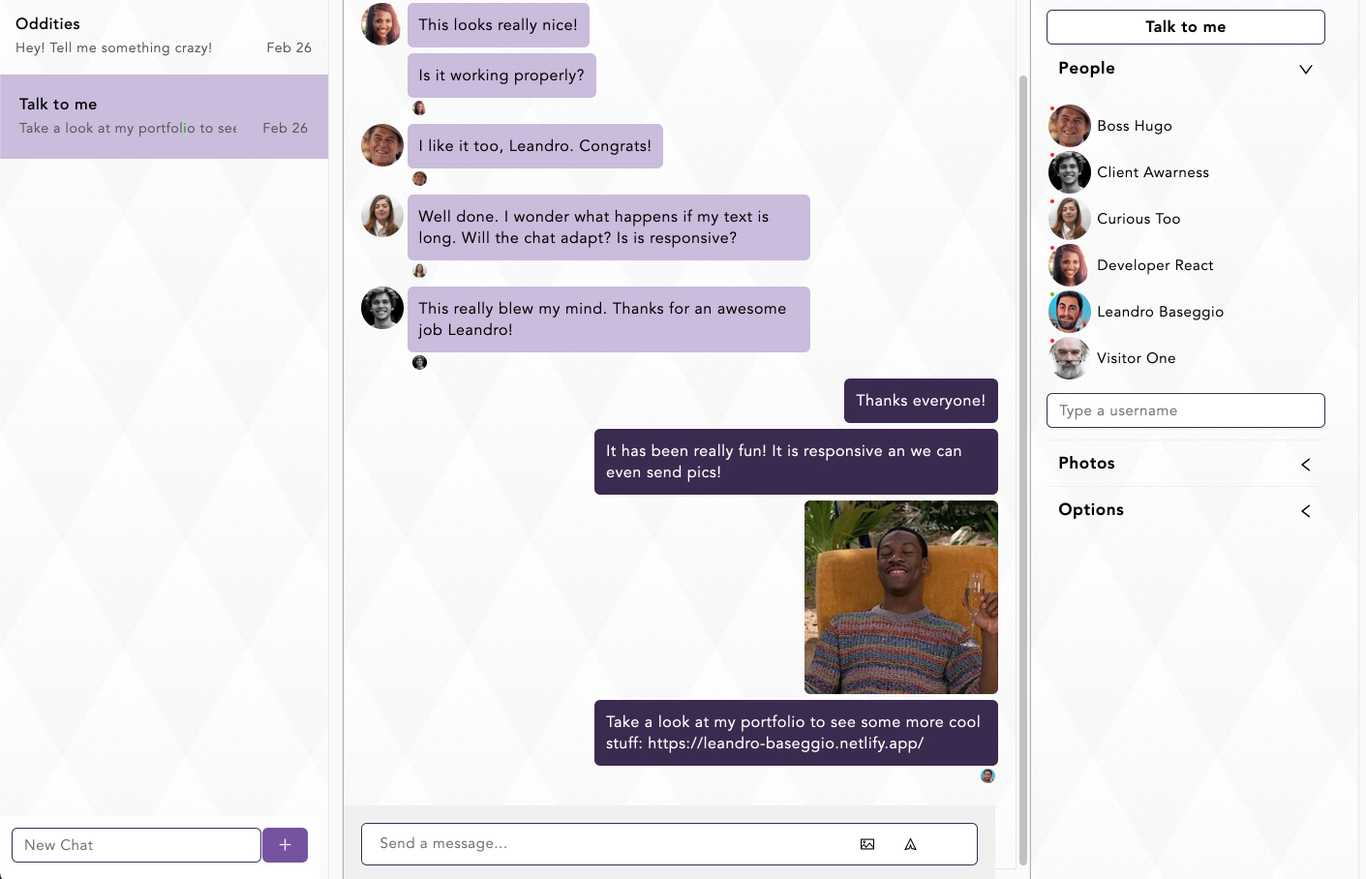Click the Feb 26 date on Oddities
The image size is (1366, 879).
(289, 48)
